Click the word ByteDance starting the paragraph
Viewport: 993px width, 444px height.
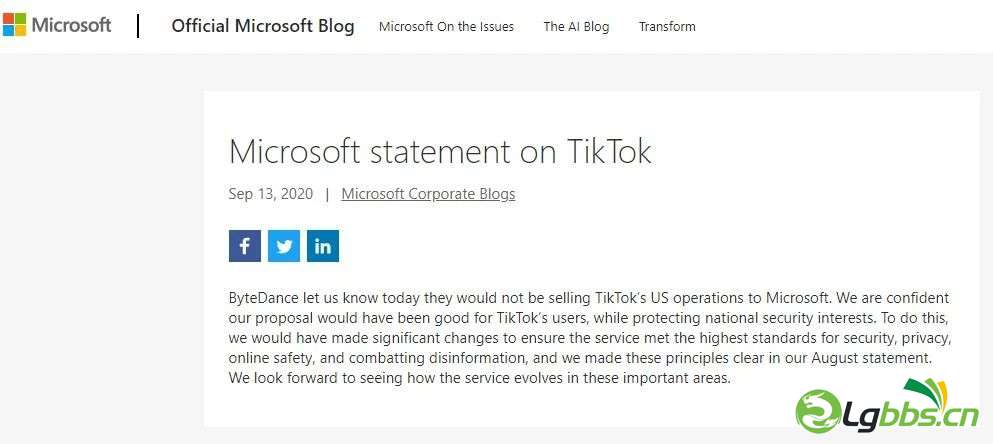(x=260, y=298)
